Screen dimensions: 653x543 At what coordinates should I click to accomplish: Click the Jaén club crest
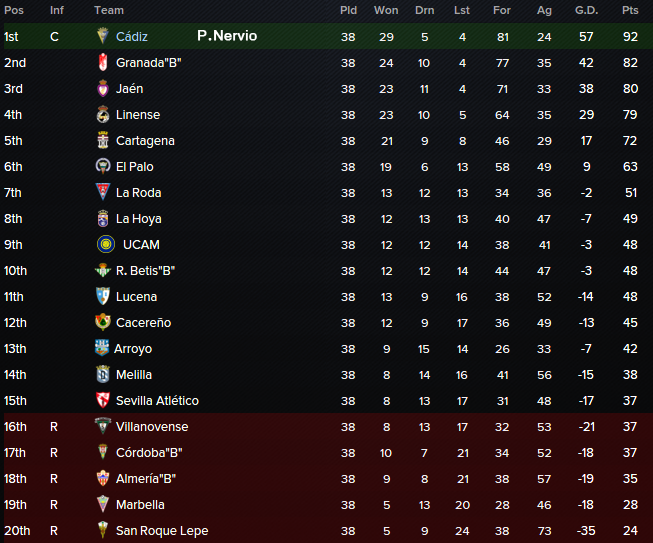click(x=102, y=88)
